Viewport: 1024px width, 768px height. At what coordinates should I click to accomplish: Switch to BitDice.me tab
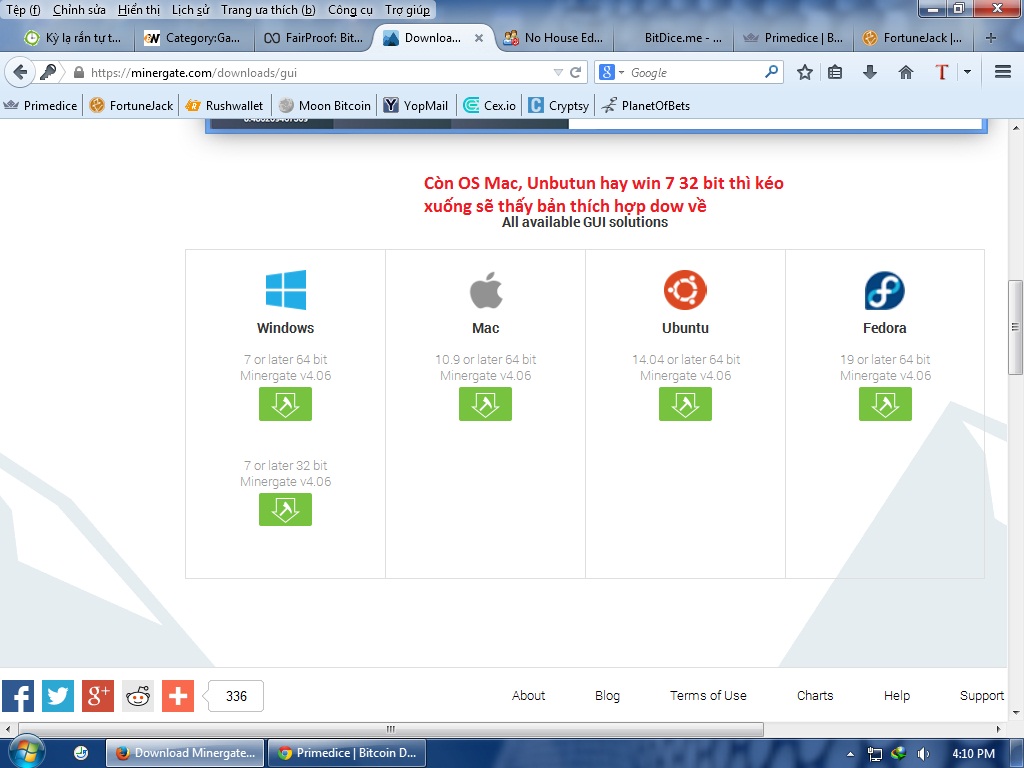click(x=673, y=38)
